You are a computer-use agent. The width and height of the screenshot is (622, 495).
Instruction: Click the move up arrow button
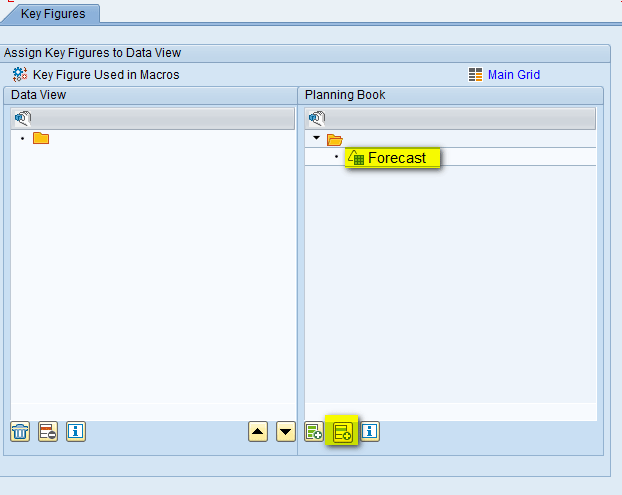tap(258, 432)
